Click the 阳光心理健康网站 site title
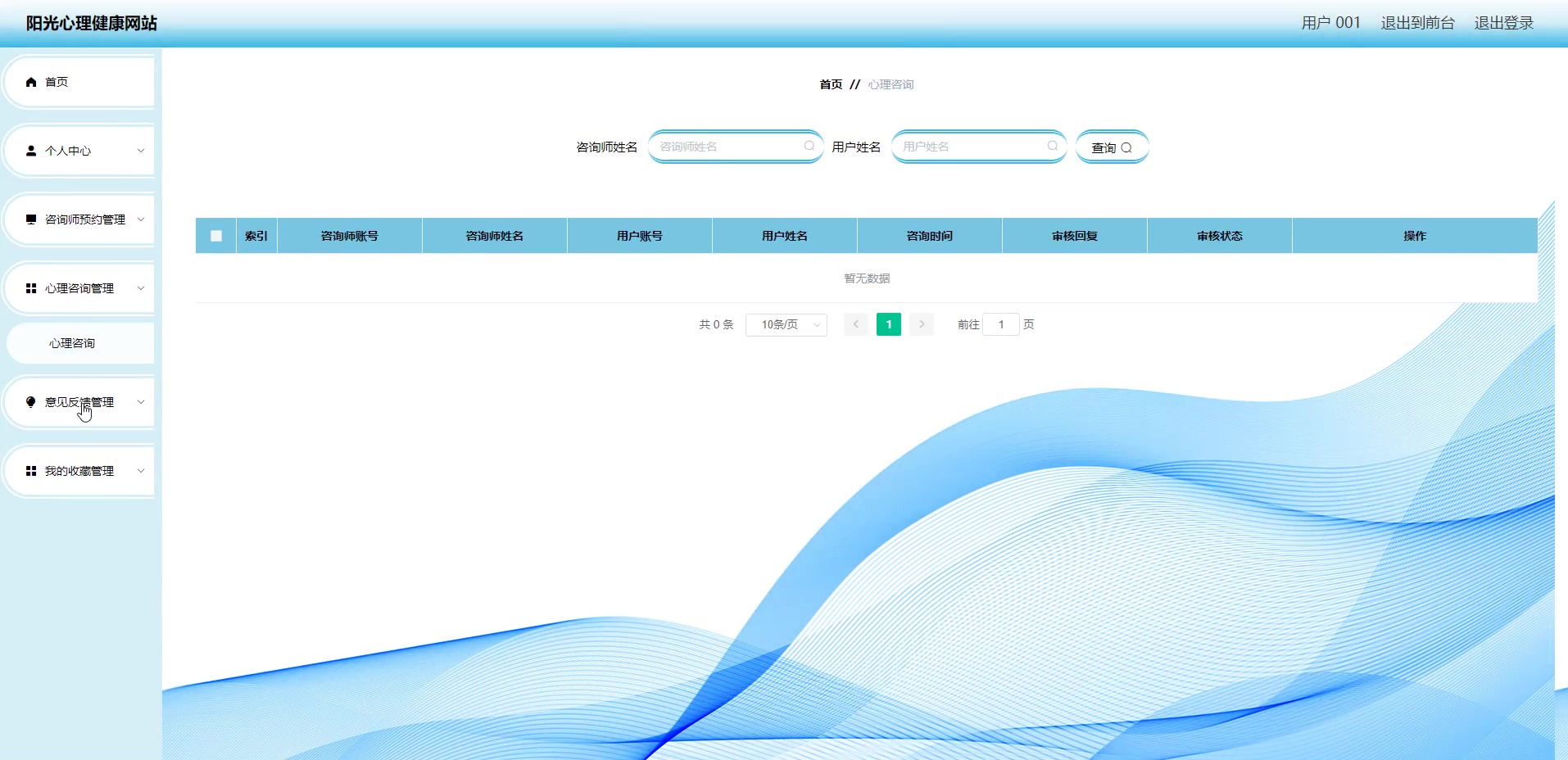This screenshot has width=1568, height=760. pyautogui.click(x=92, y=24)
